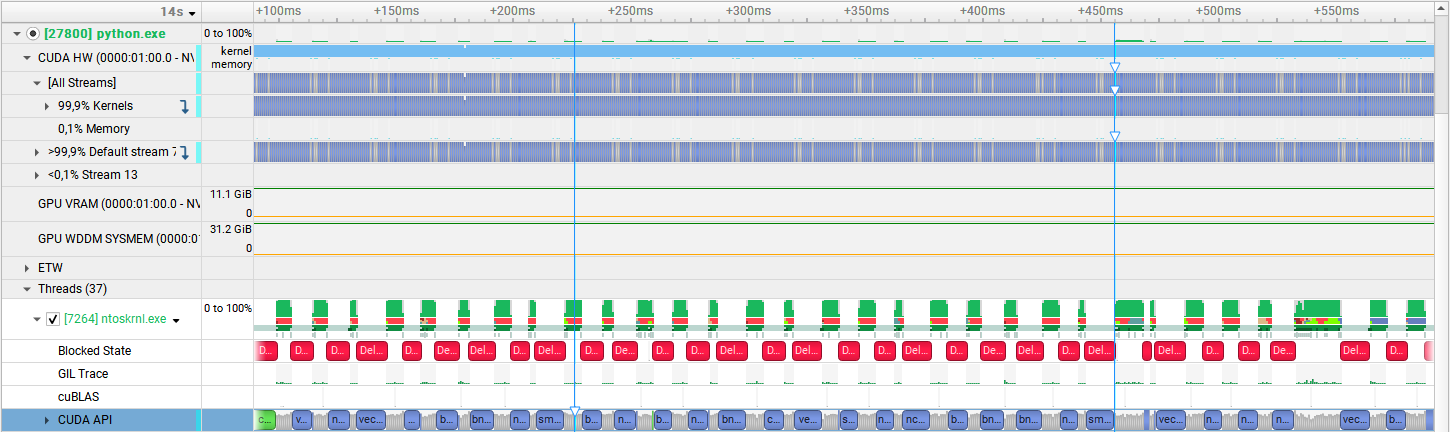Screen dimensions: 1450x432
Task: Click the blue arrow icon on Kernels row
Action: click(x=184, y=106)
